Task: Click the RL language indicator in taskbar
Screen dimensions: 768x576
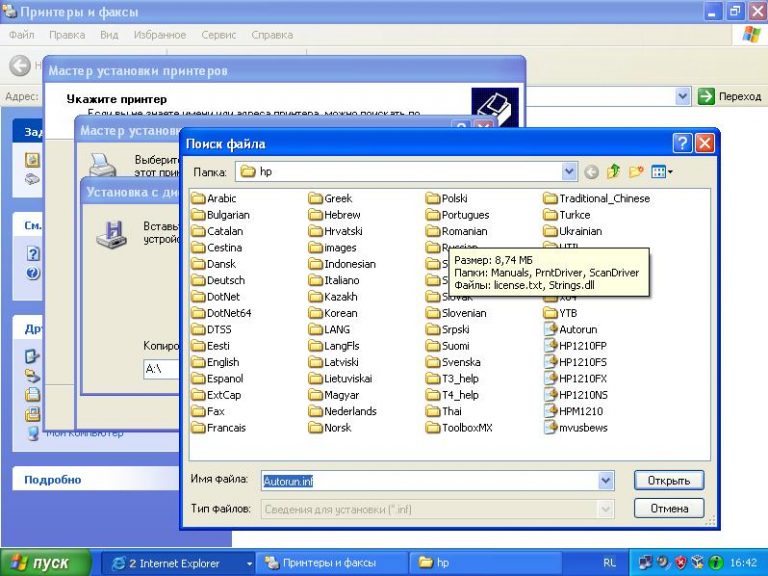Action: pyautogui.click(x=609, y=563)
